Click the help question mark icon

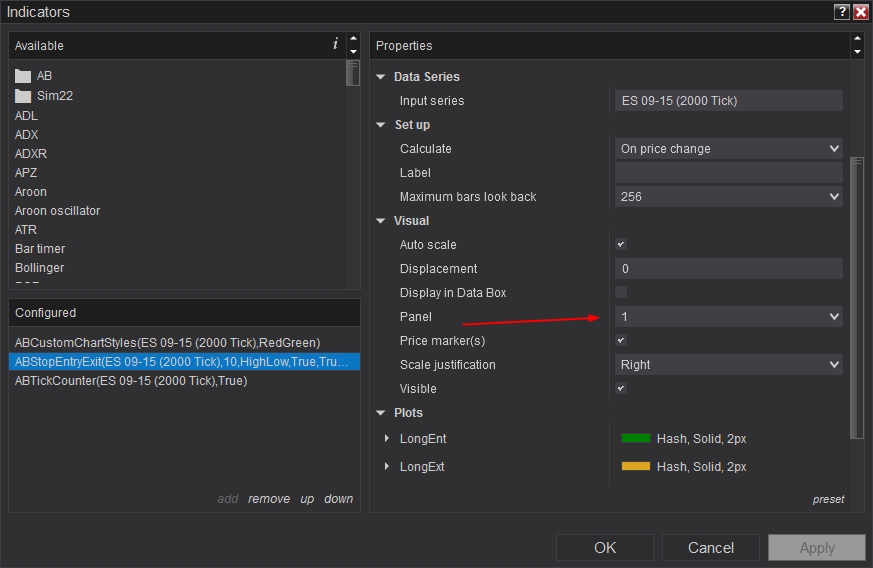841,12
